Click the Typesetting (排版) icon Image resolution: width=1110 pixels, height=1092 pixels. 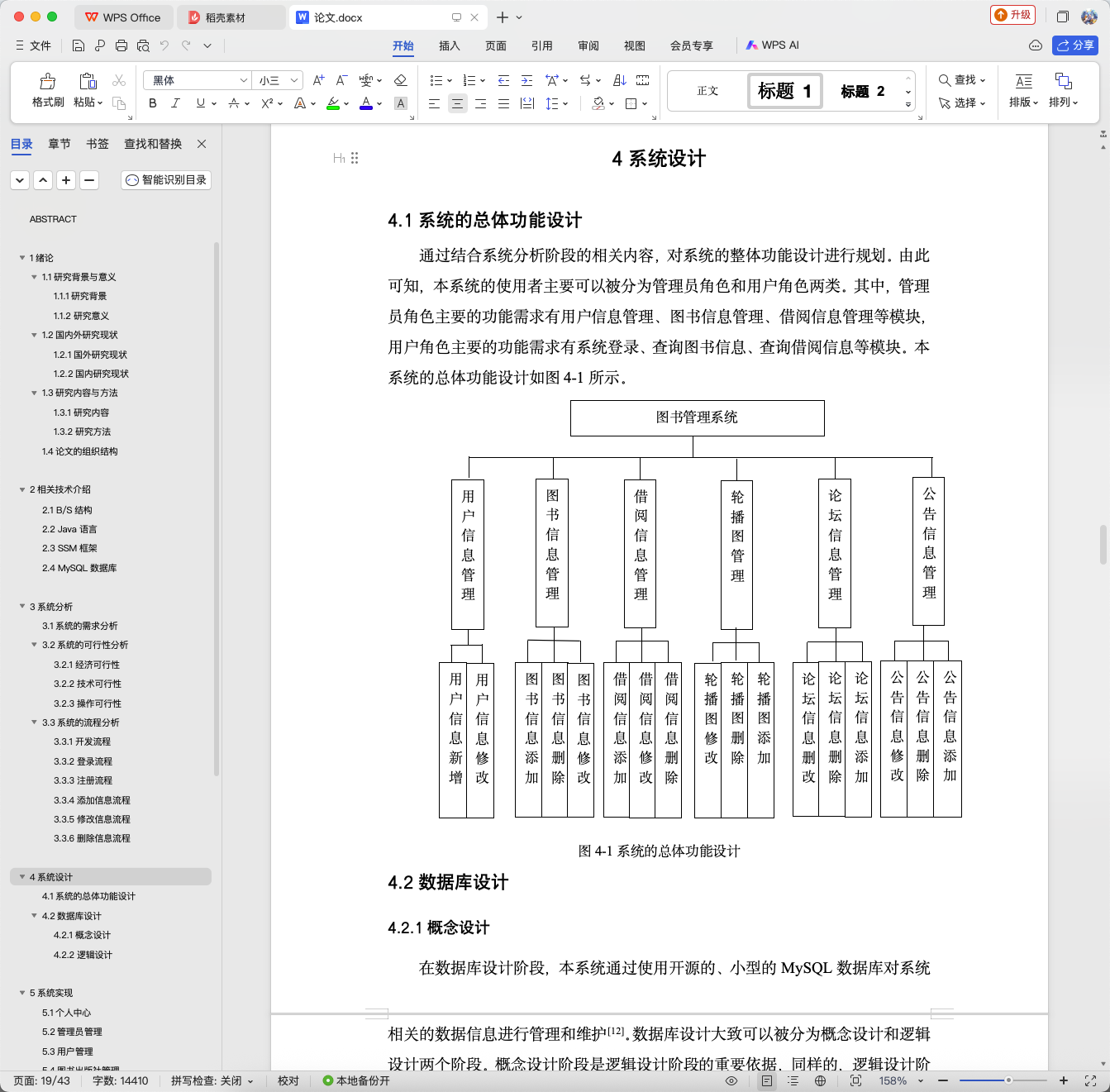coord(1024,81)
